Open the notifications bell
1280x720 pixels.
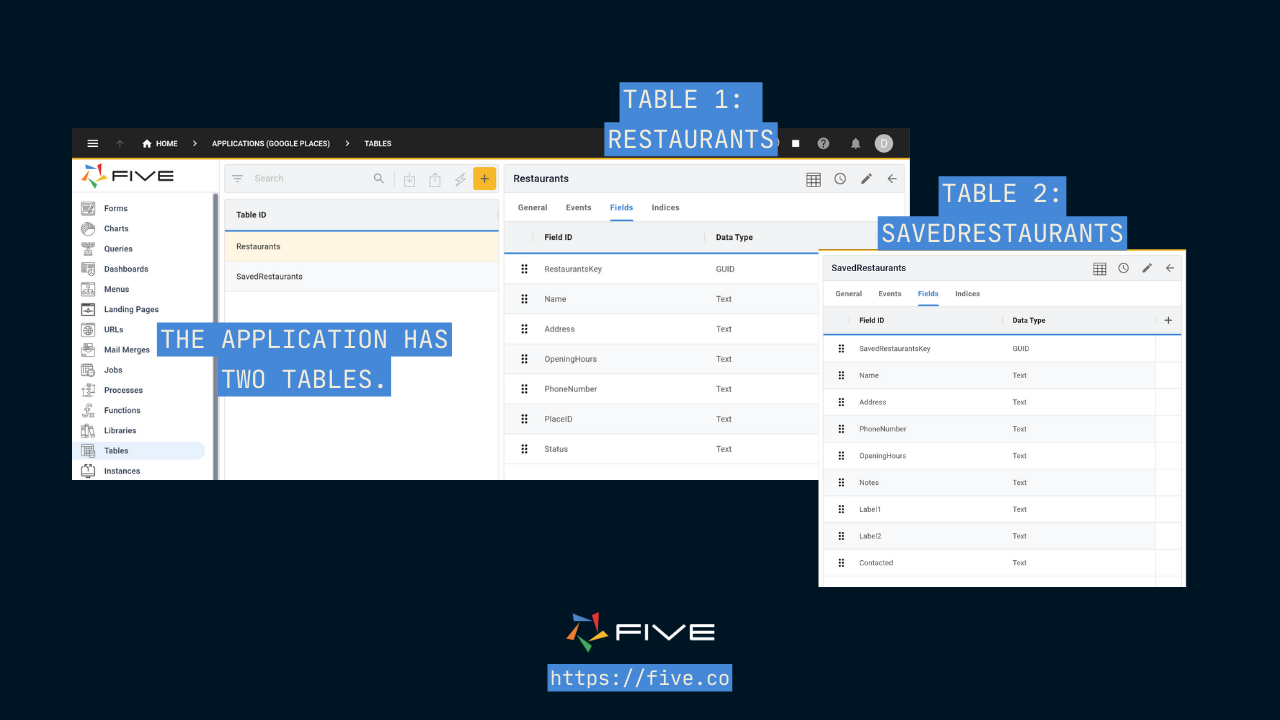pos(856,143)
